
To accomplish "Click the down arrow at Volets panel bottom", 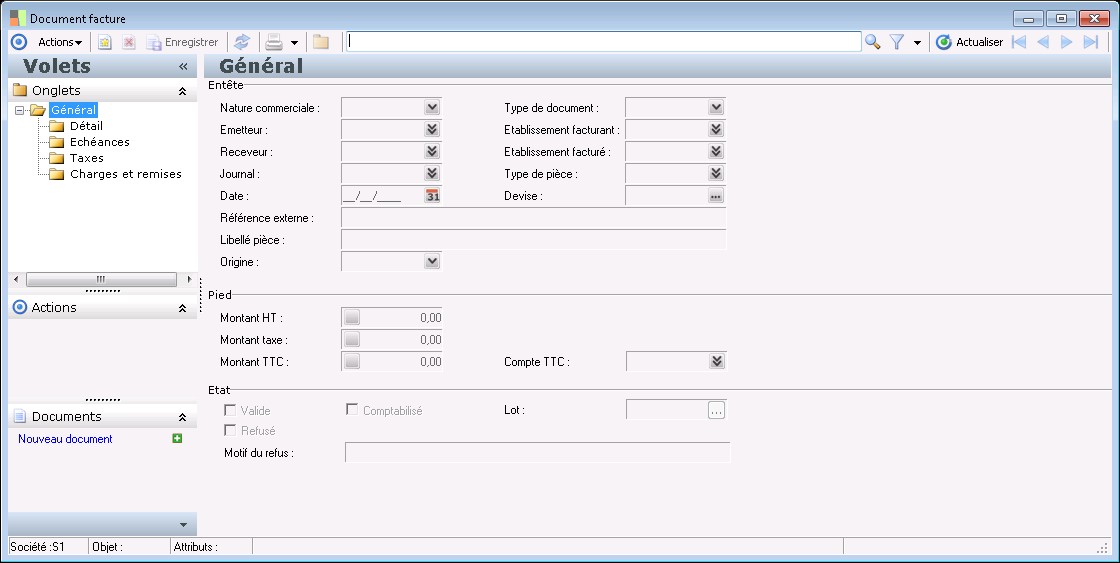I will point(183,525).
